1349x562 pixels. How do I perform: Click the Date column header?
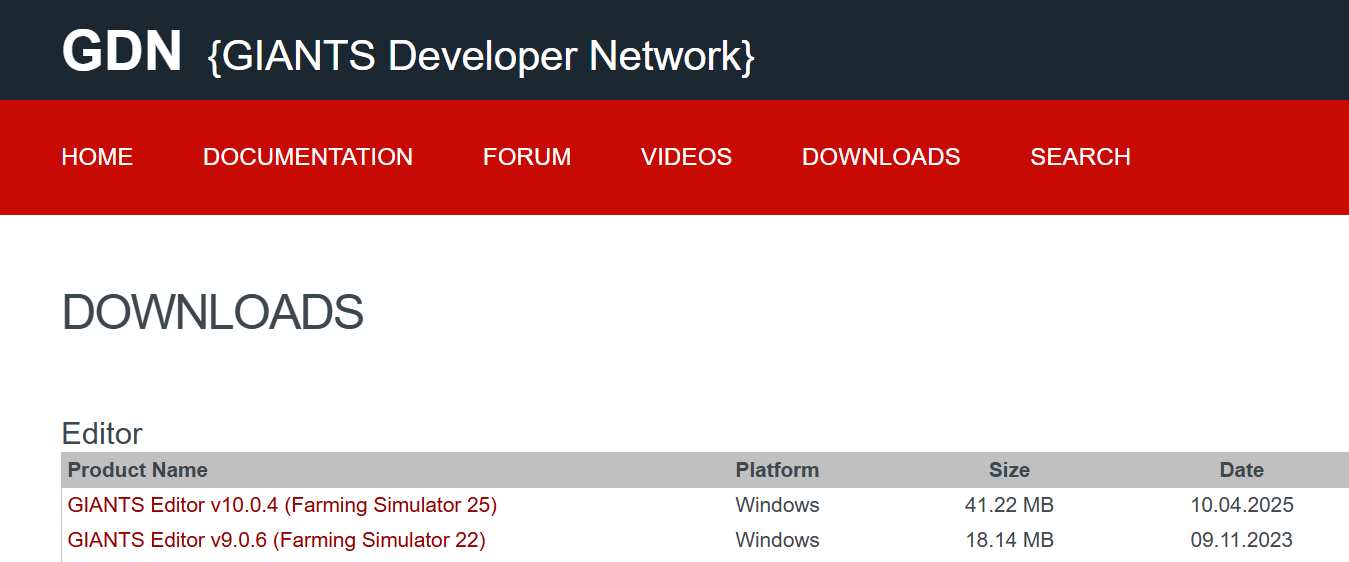coord(1241,470)
